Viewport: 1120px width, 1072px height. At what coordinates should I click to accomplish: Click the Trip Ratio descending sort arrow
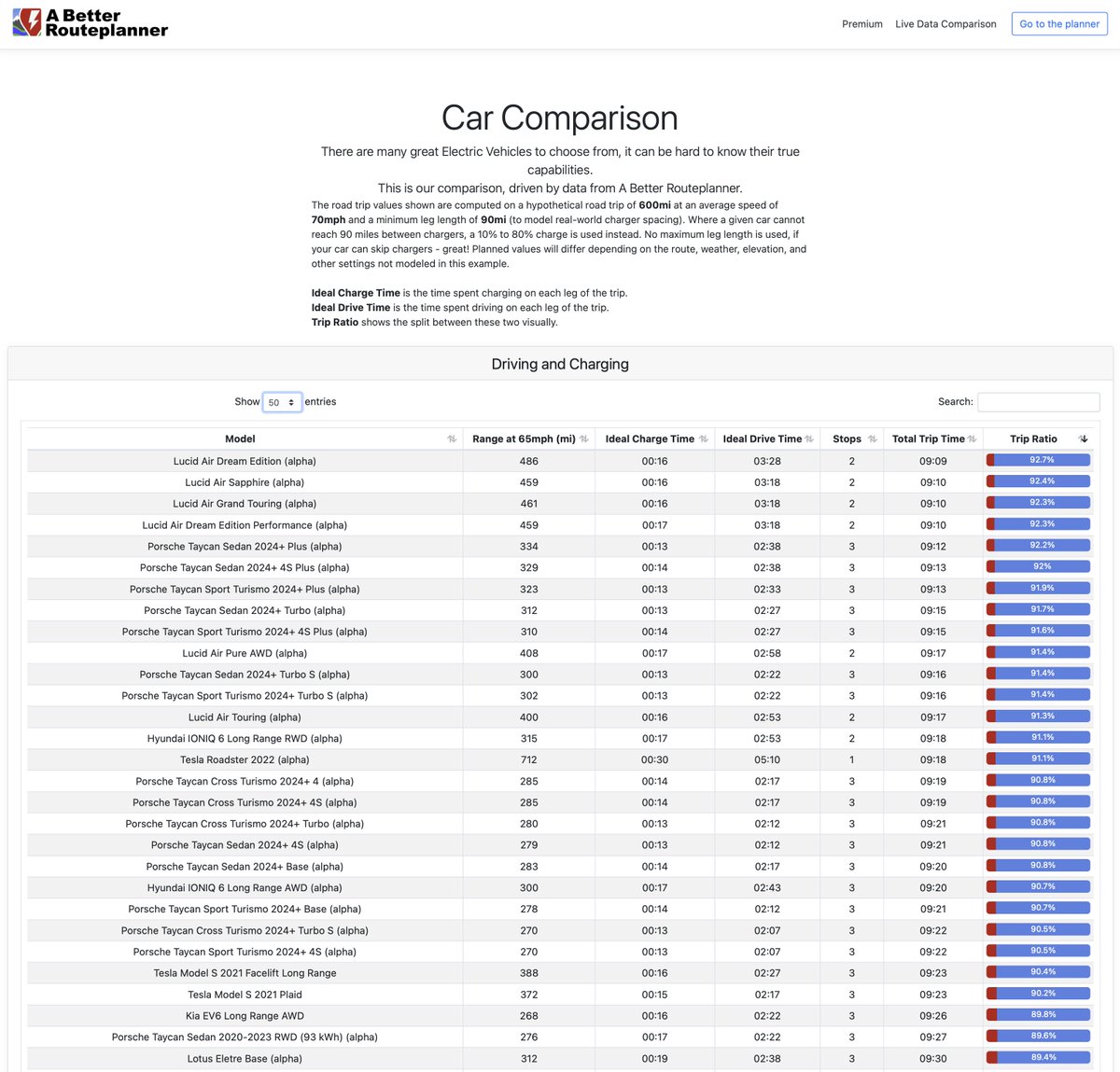pos(1084,439)
